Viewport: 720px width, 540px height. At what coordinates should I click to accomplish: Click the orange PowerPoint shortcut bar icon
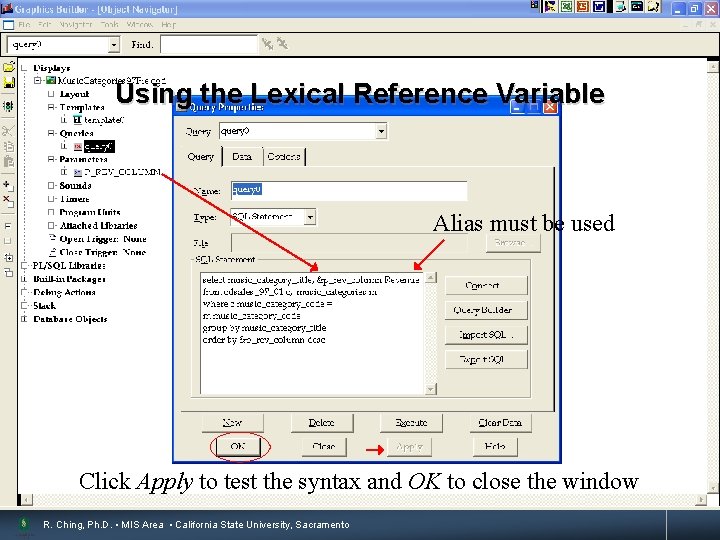(583, 6)
